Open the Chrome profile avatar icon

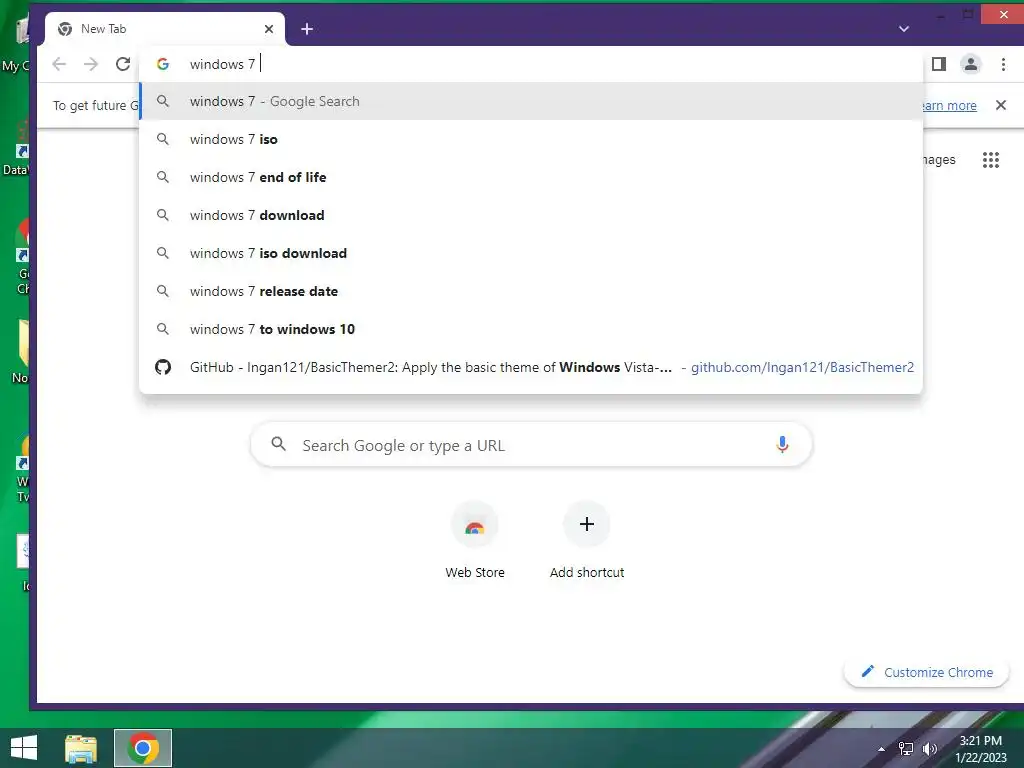[x=970, y=64]
